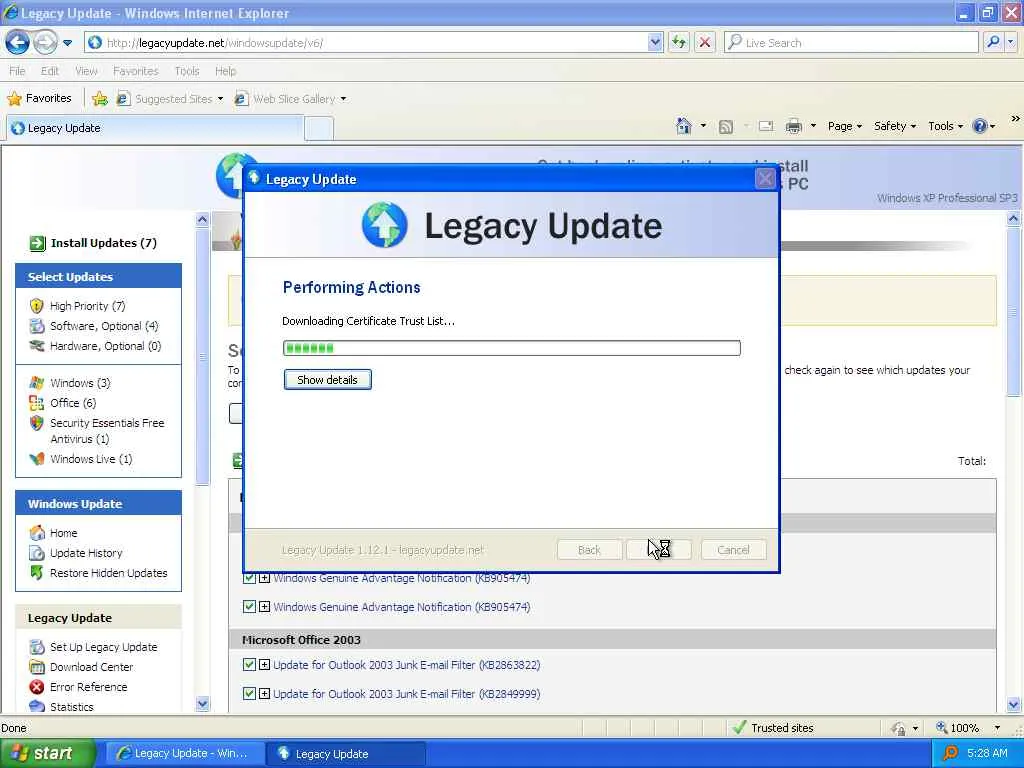Screen dimensions: 1024x768
Task: Open the Statistics sidebar link
Action: (x=72, y=707)
